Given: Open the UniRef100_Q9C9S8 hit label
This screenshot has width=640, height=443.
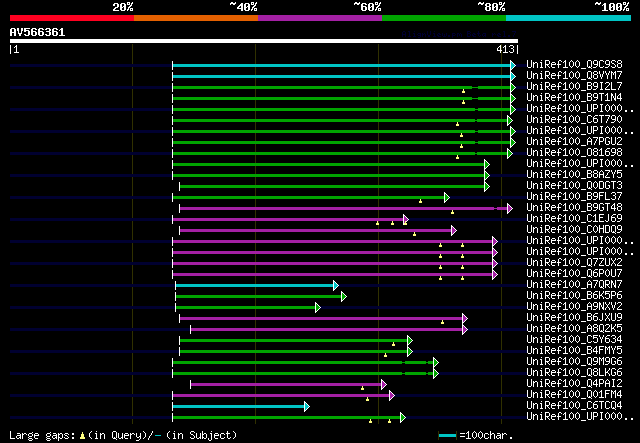Looking at the screenshot, I should [x=574, y=65].
